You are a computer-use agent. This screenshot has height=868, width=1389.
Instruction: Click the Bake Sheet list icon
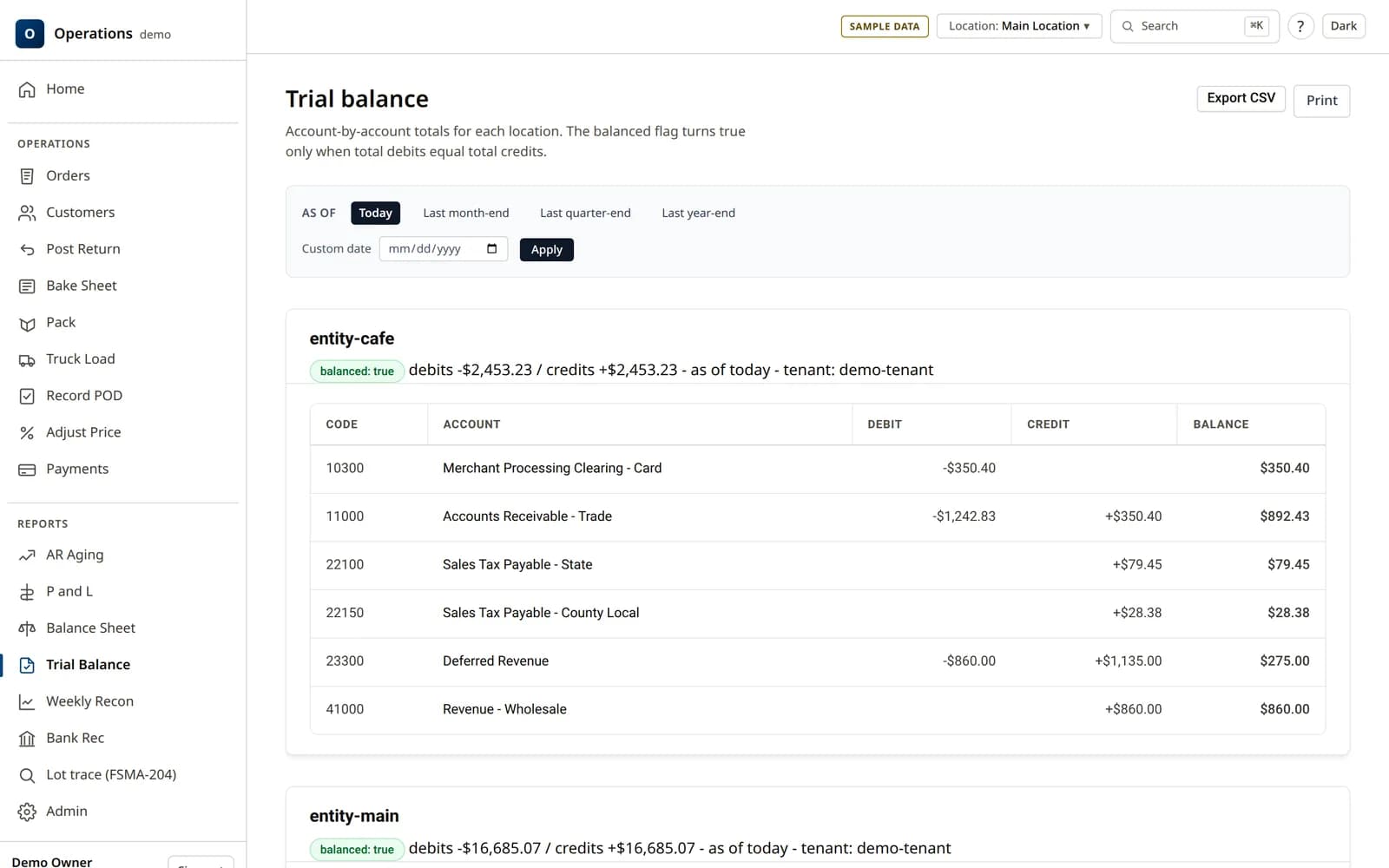[x=27, y=286]
